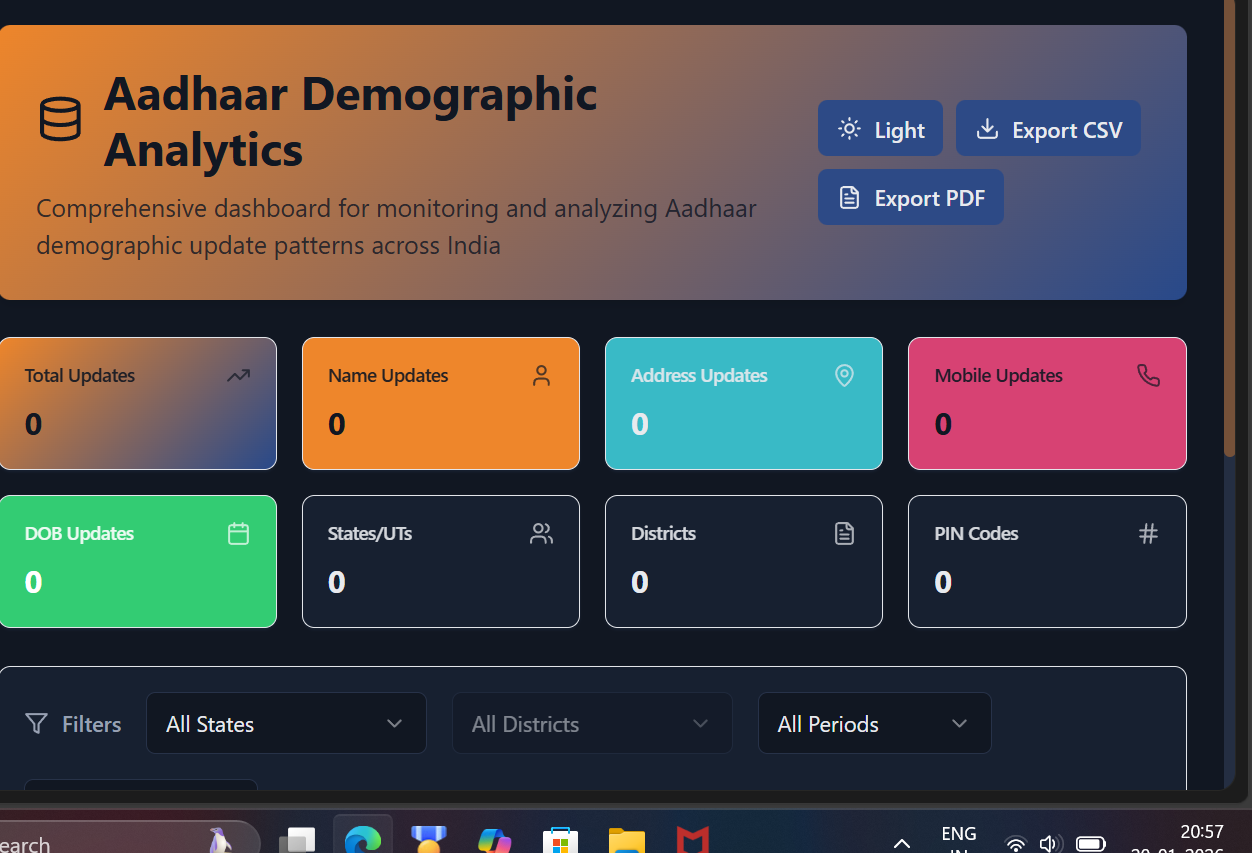The image size is (1252, 853).
Task: Click the phone icon on Mobile Updates card
Action: (x=1148, y=375)
